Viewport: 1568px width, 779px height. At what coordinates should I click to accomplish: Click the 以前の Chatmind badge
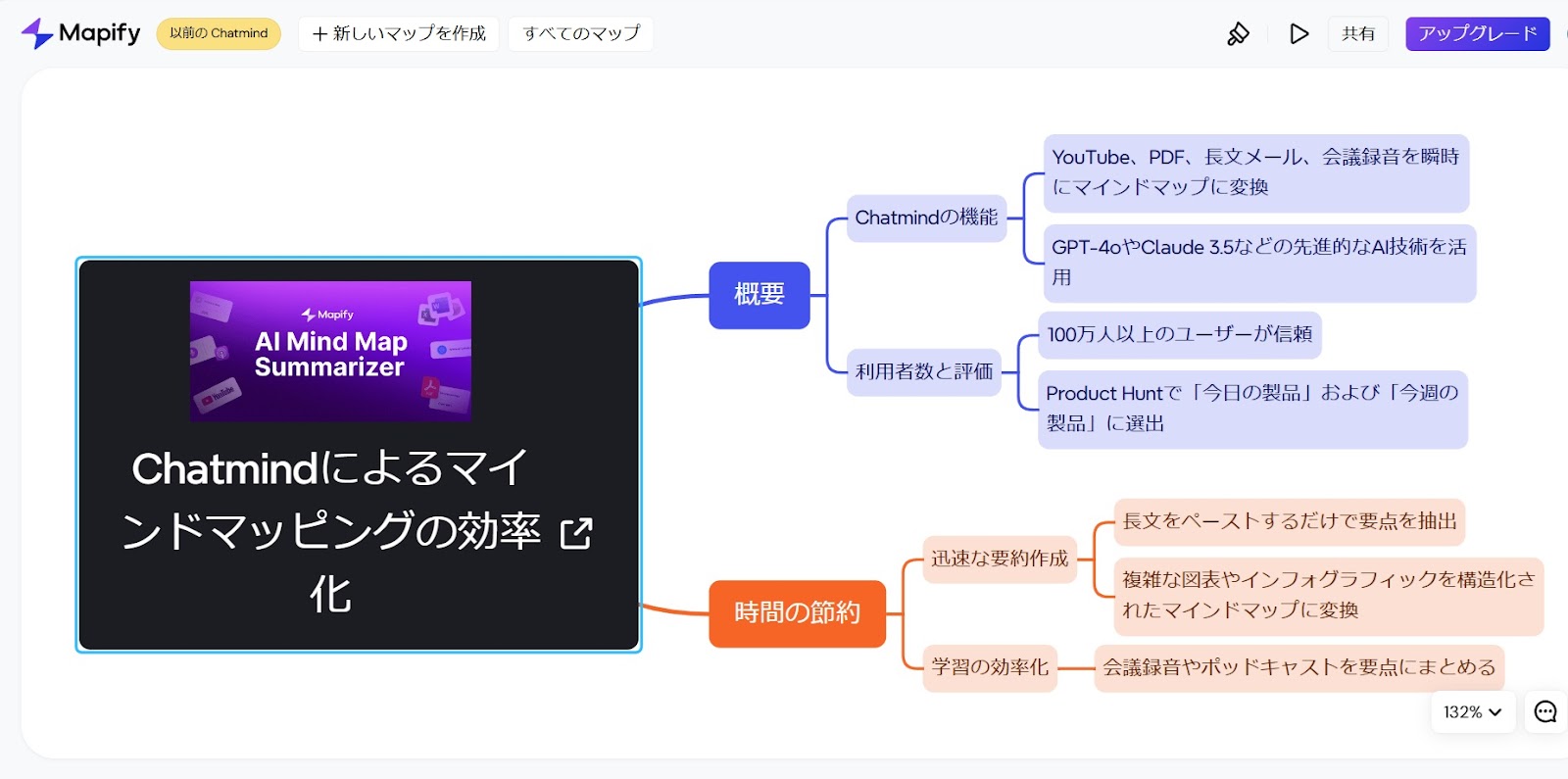(x=219, y=33)
